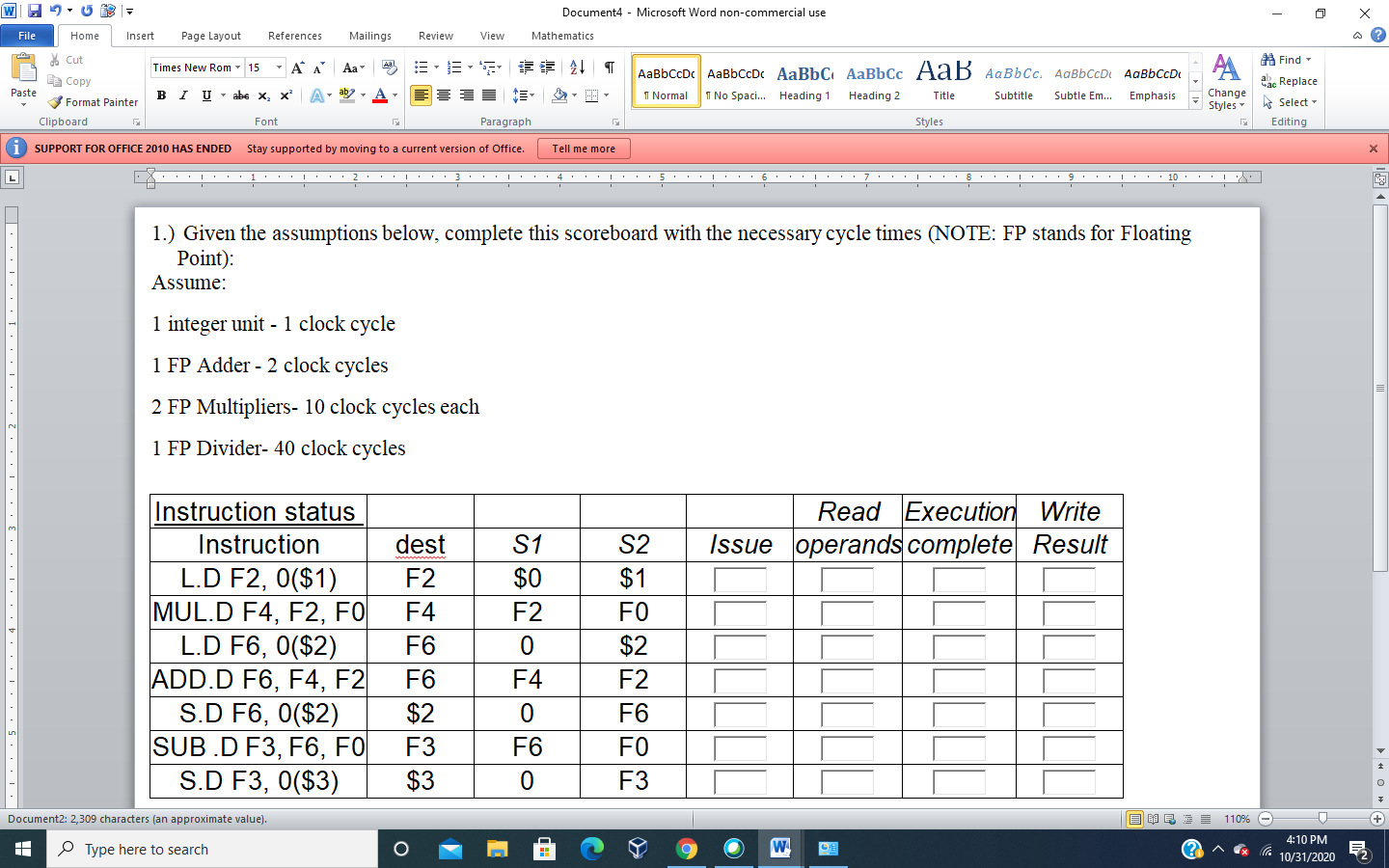Screen dimensions: 1389x868
Task: Toggle left text alignment
Action: tap(421, 95)
